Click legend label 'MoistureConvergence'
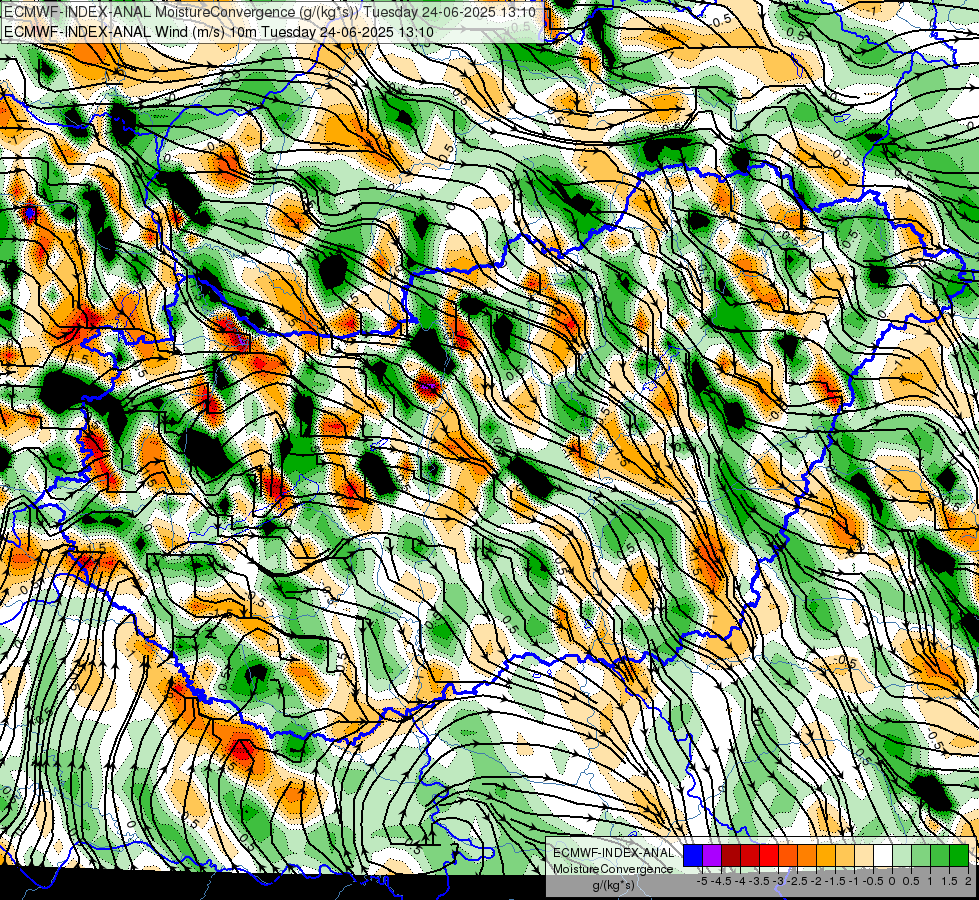 click(613, 869)
